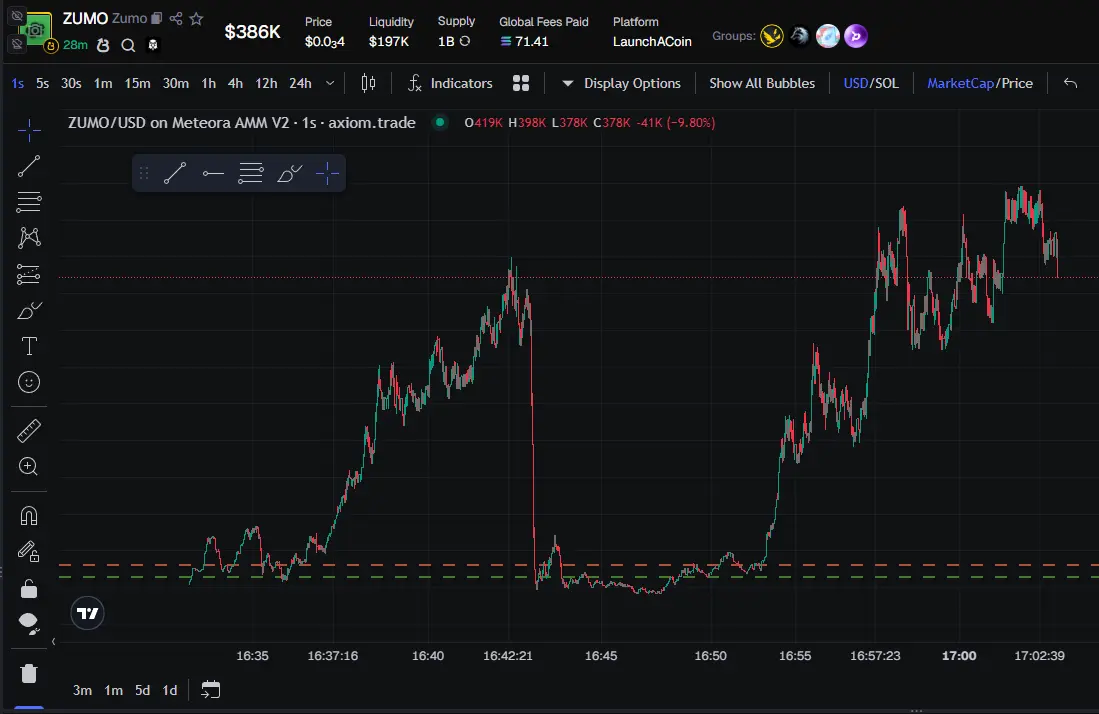Click Show All Bubbles
Viewport: 1099px width, 714px height.
tap(761, 83)
